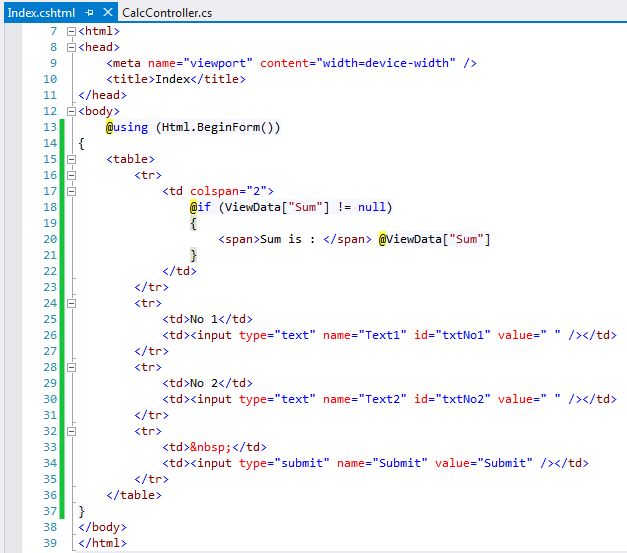Screen dimensions: 627x553
Task: Collapse the td colspan block on line 17
Action: (71, 191)
